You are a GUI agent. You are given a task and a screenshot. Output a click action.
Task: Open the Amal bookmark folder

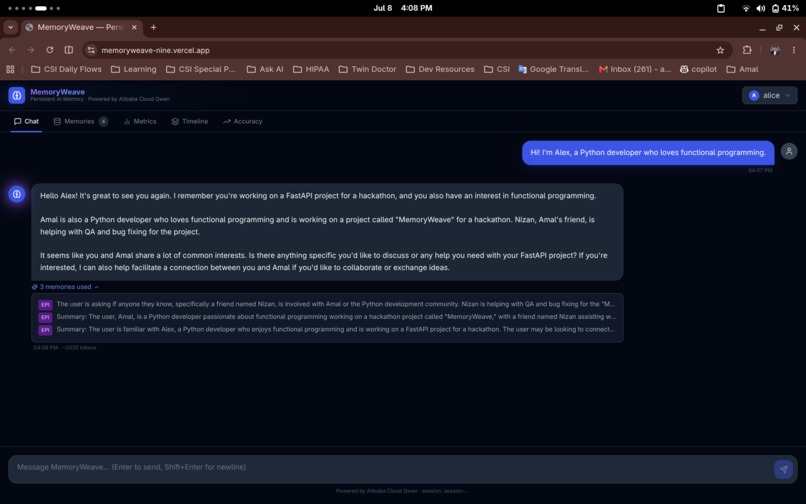click(742, 69)
